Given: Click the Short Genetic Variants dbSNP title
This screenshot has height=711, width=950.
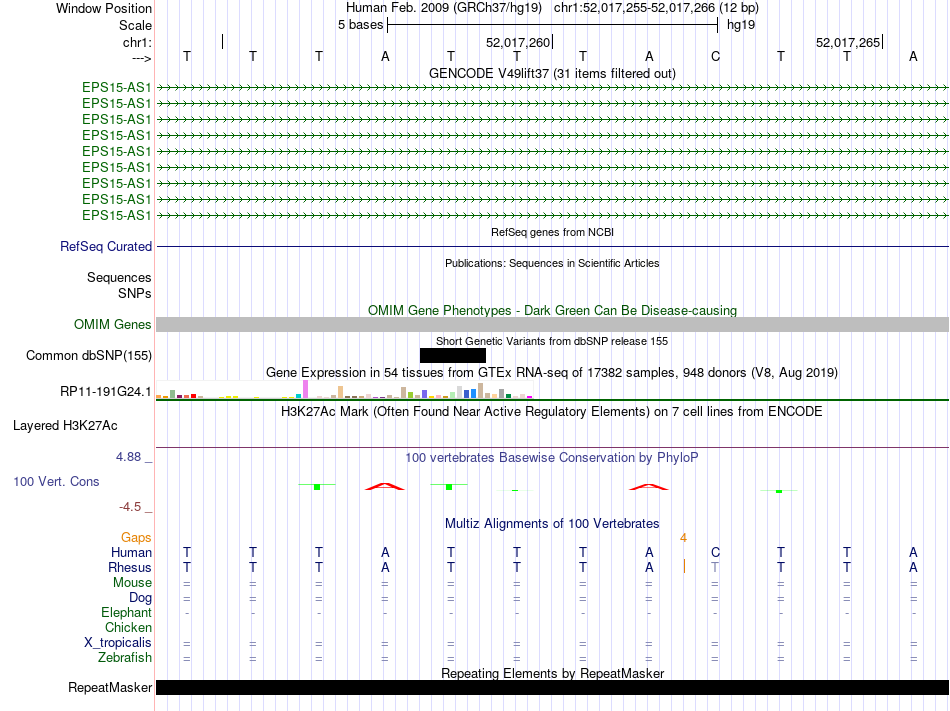Looking at the screenshot, I should pos(552,341).
